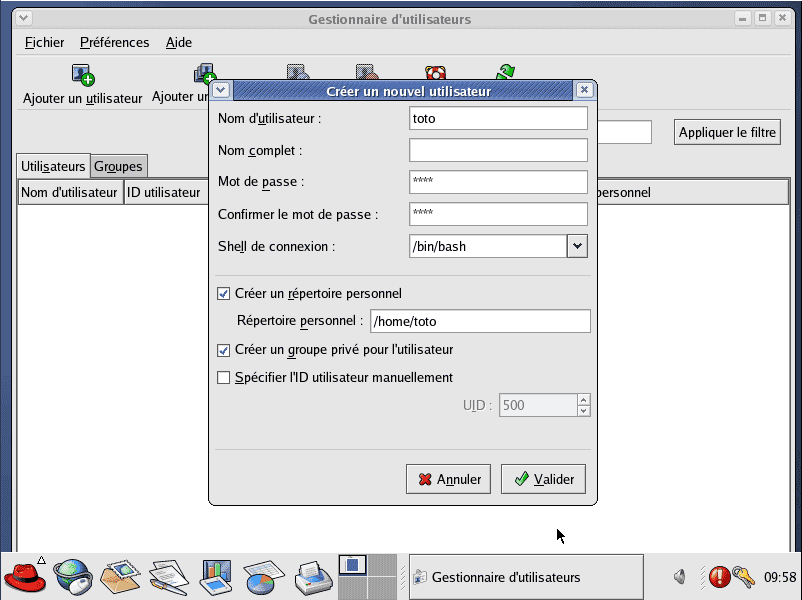Launch the web browser globe icon
802x600 pixels.
[73, 576]
